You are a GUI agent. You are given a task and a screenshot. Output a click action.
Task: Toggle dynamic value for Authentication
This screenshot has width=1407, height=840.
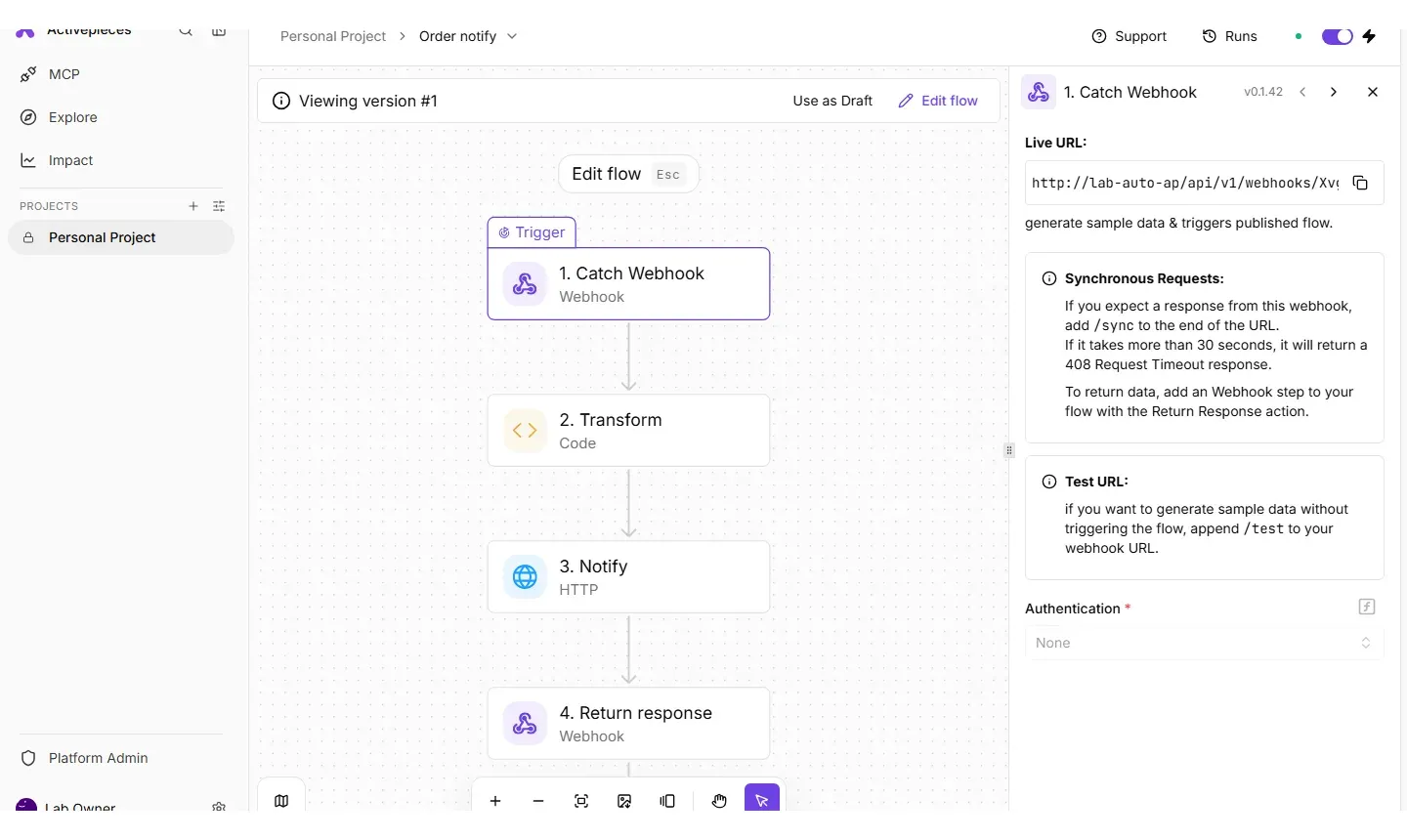pos(1367,607)
